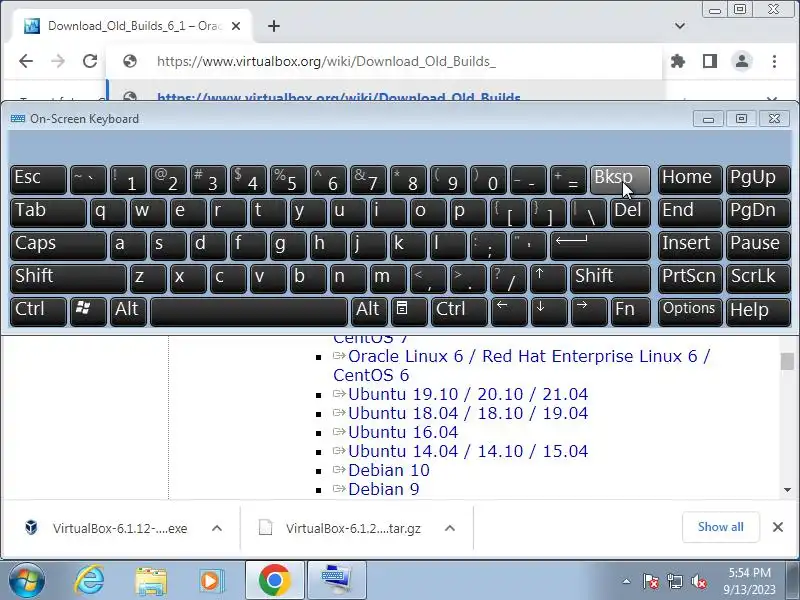Open the Debian 9 download link

384,489
